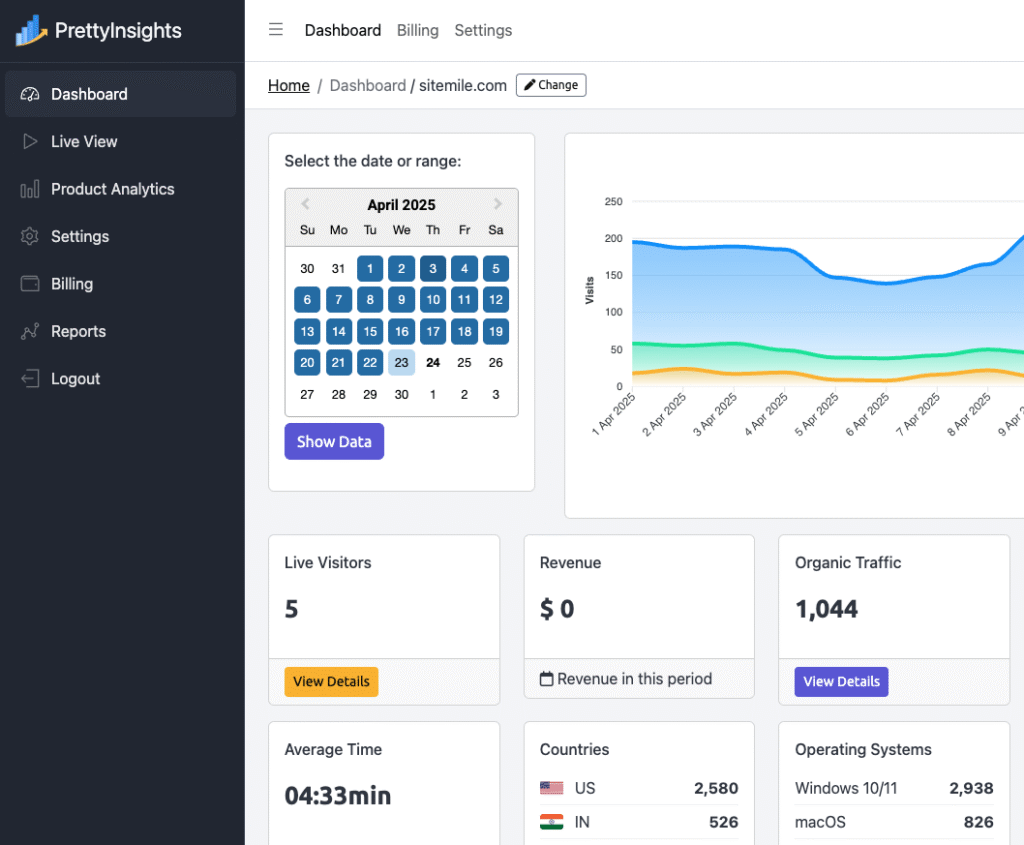
Task: Follow the Home breadcrumb link
Action: [x=288, y=85]
